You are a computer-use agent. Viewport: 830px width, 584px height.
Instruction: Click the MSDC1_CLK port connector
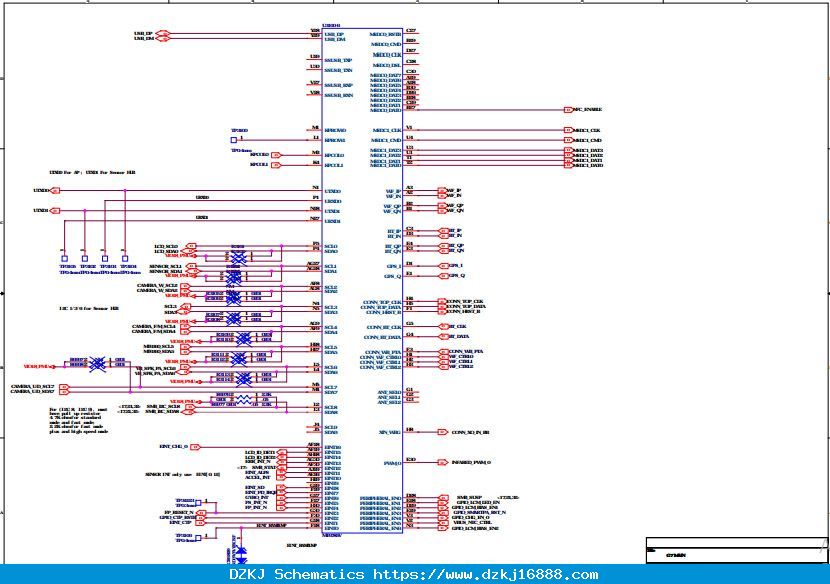[x=568, y=130]
